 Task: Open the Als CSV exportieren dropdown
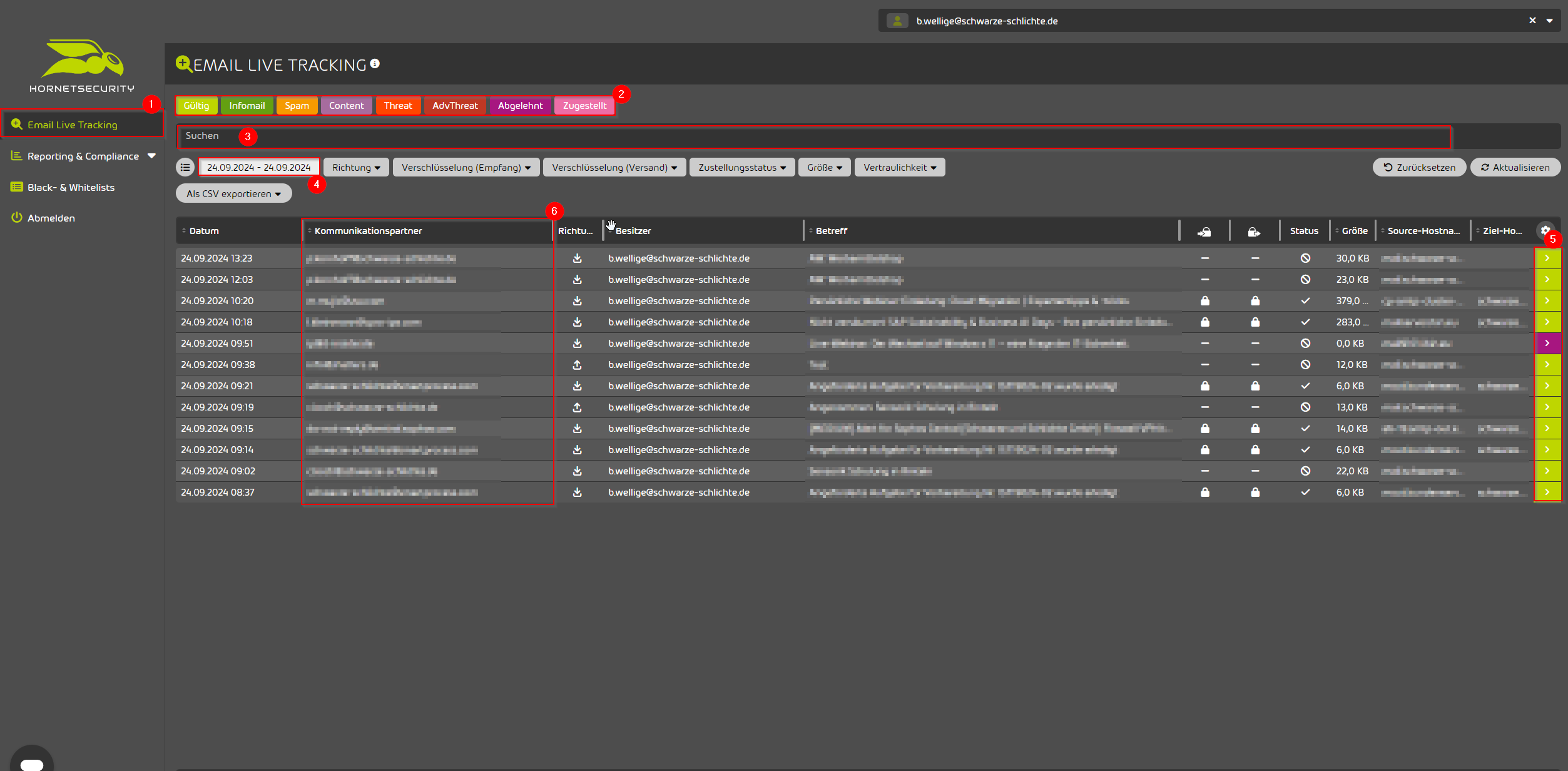coord(233,193)
